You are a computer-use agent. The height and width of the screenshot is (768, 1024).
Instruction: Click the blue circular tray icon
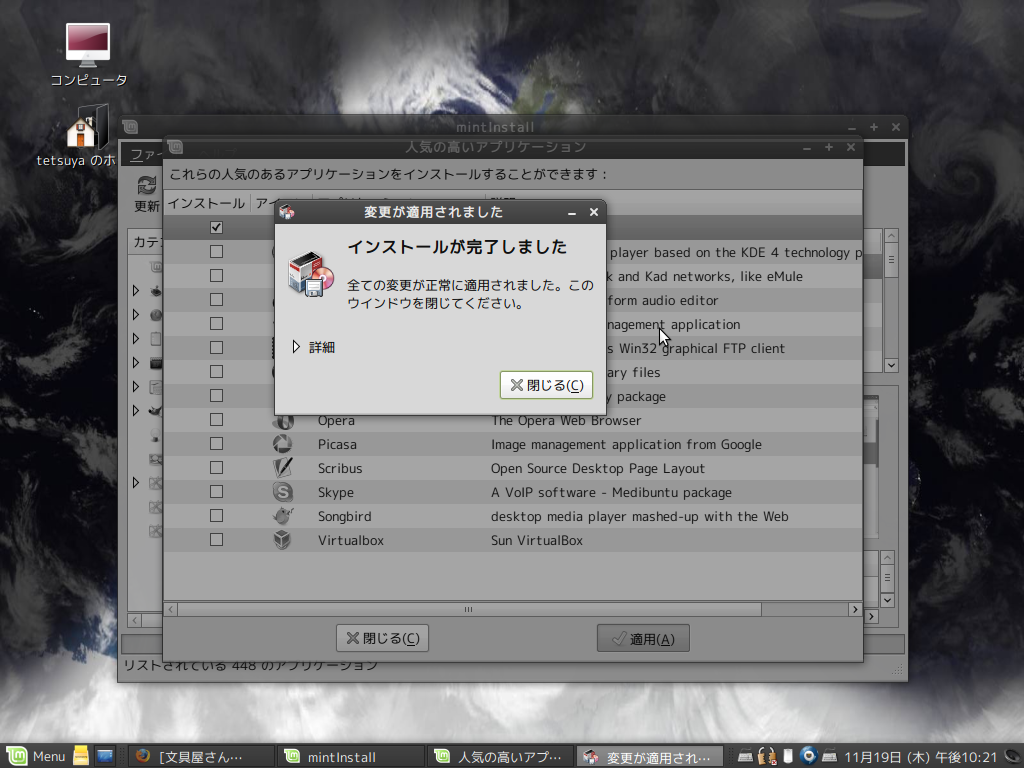pyautogui.click(x=808, y=756)
